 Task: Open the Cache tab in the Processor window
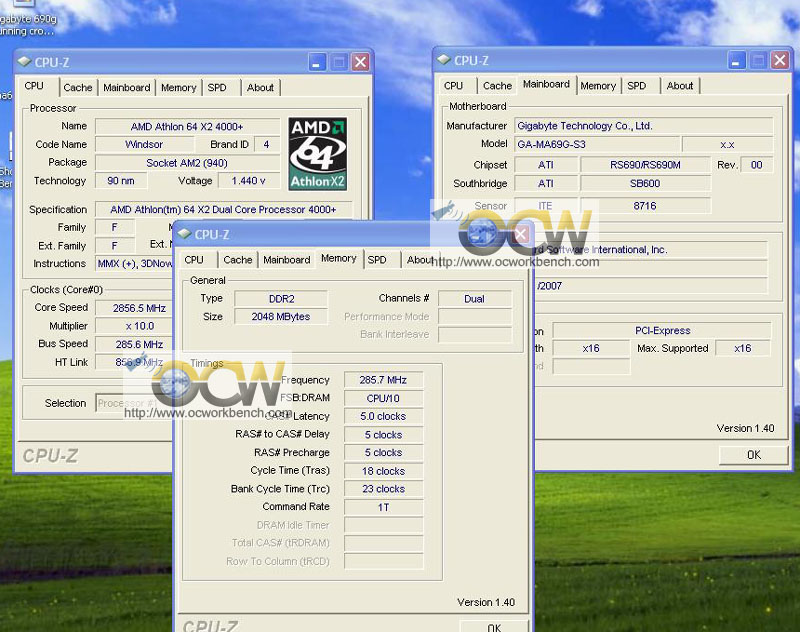coord(78,87)
